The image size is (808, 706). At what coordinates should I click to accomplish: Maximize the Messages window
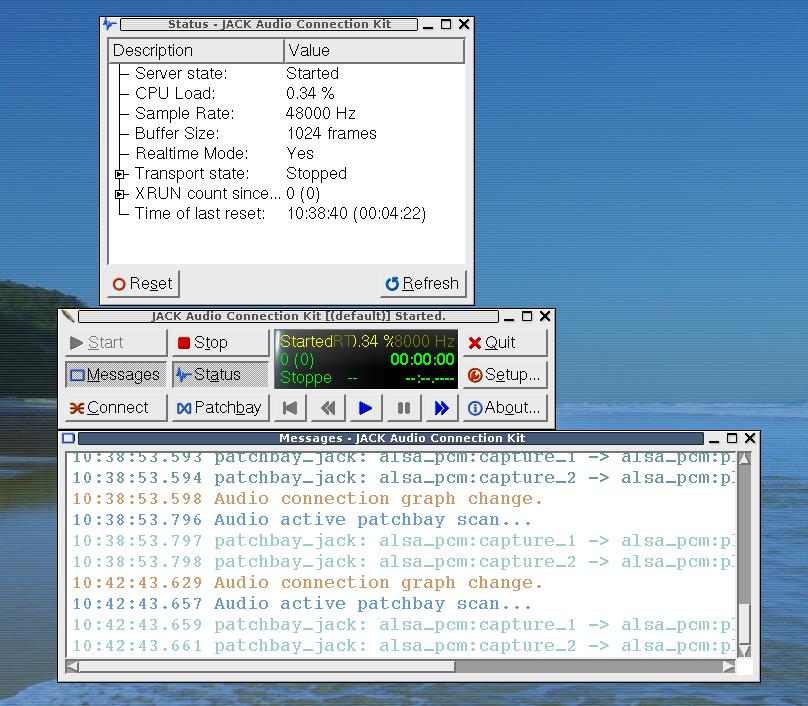pos(732,438)
